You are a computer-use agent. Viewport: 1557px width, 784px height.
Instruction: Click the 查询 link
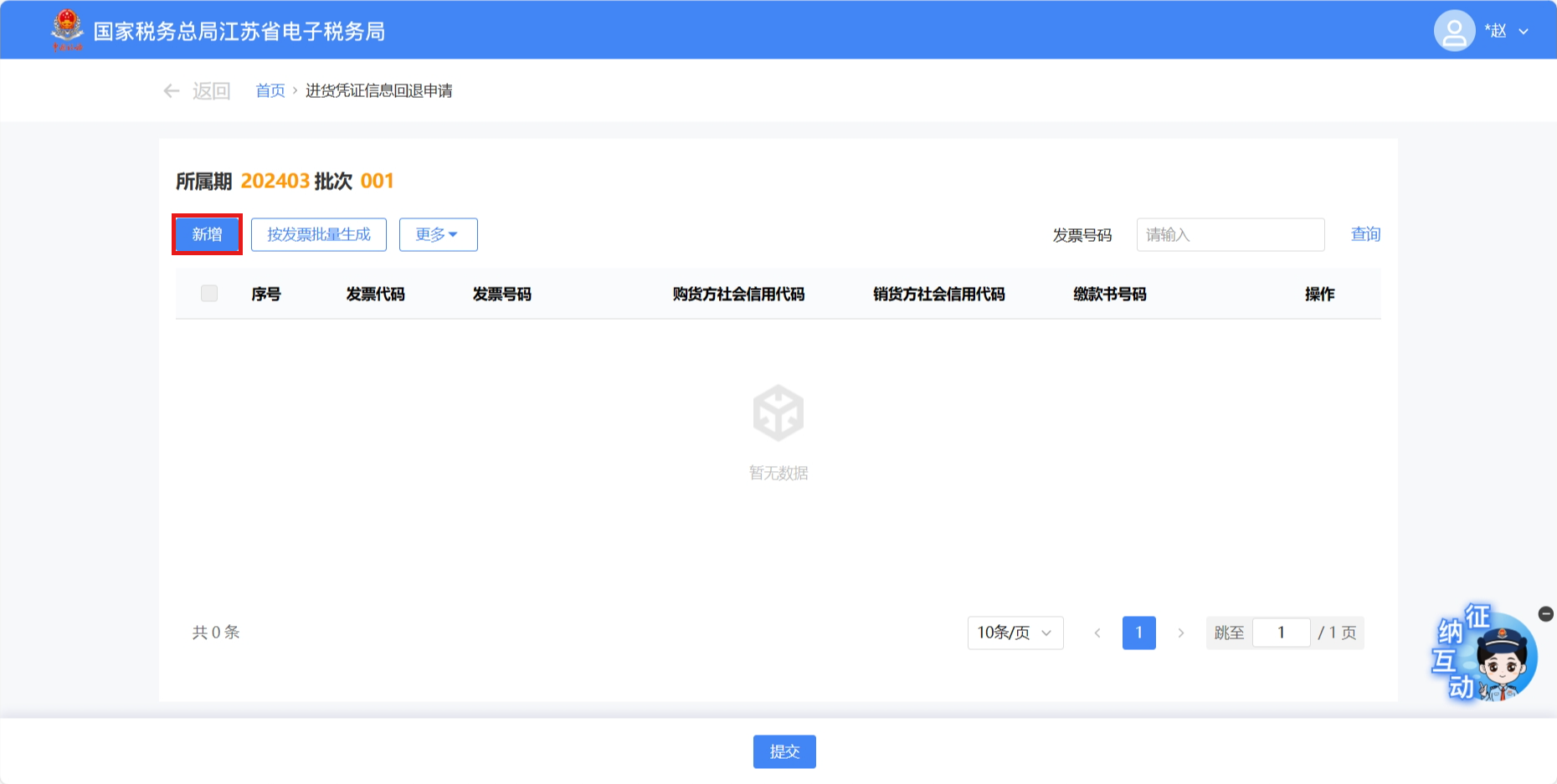pos(1365,234)
